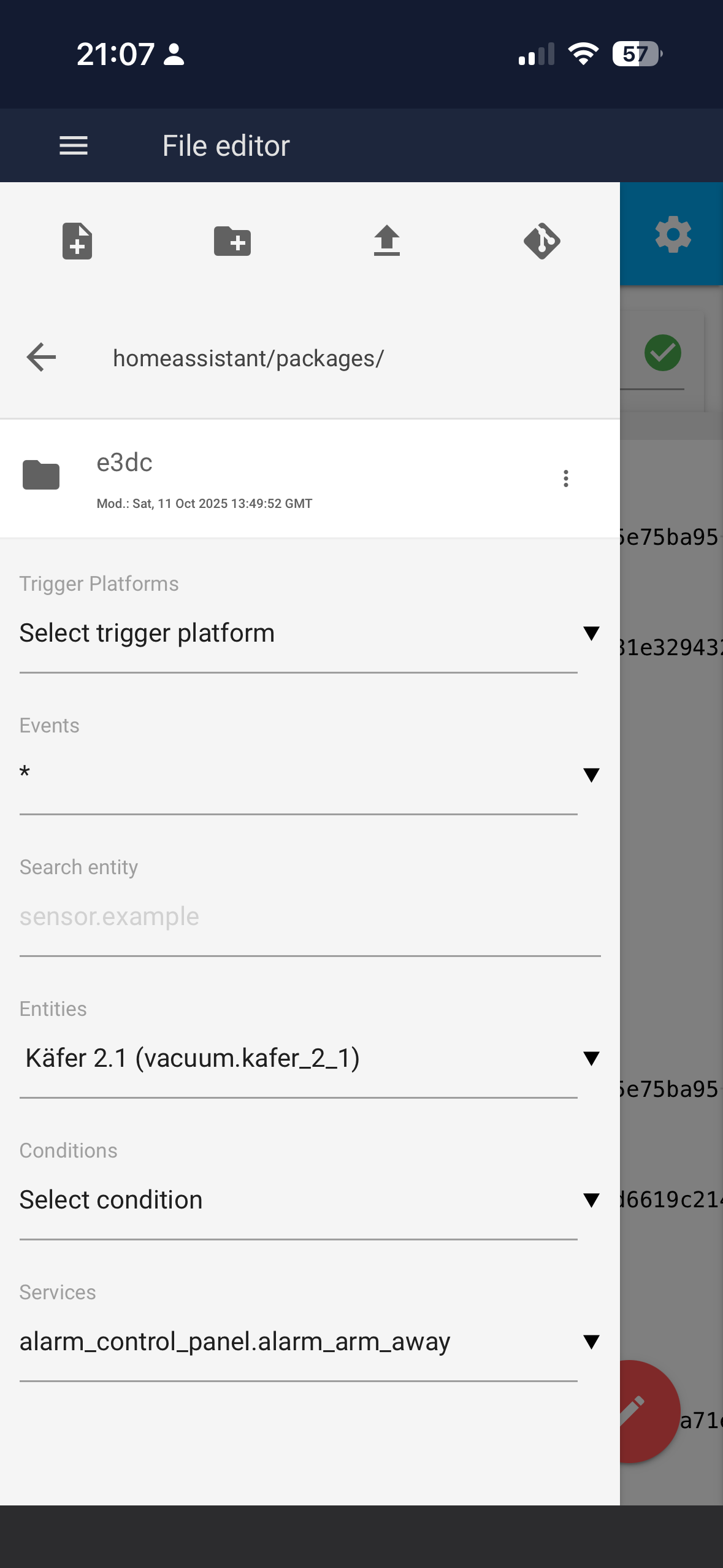Viewport: 723px width, 1568px height.
Task: Open the e3dc folder
Action: click(310, 478)
